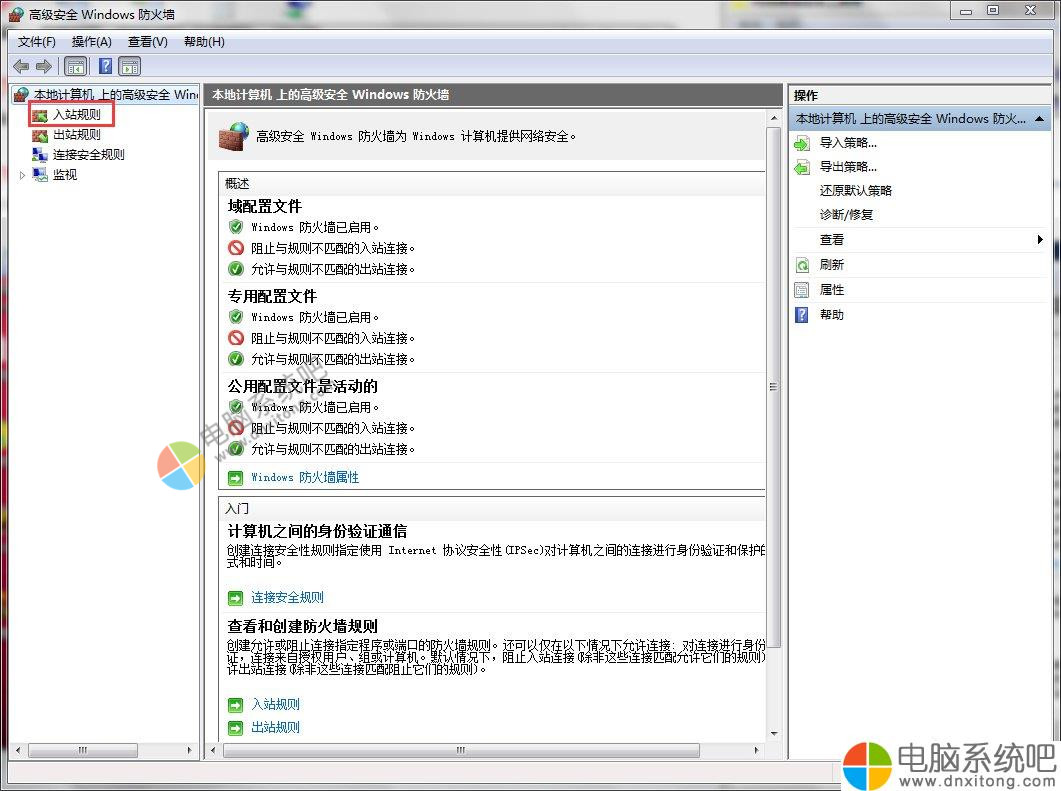Viewport: 1061px width, 791px height.
Task: Expand the 监视 tree node
Action: [22, 175]
